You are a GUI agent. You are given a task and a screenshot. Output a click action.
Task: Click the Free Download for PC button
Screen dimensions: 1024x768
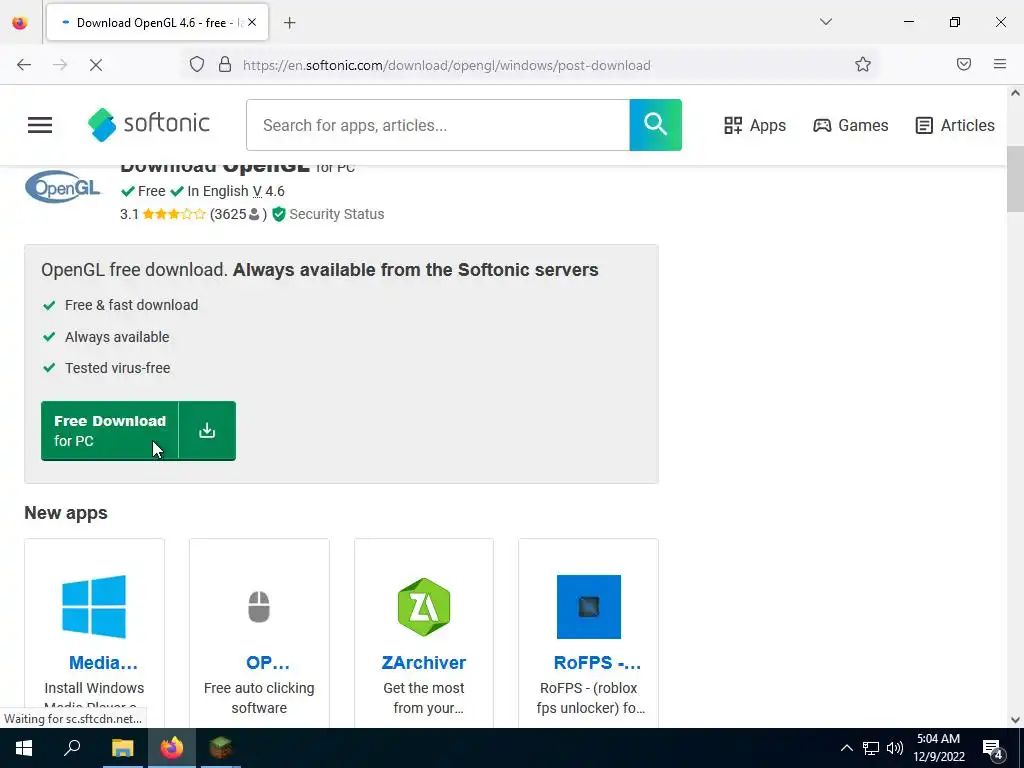point(110,430)
